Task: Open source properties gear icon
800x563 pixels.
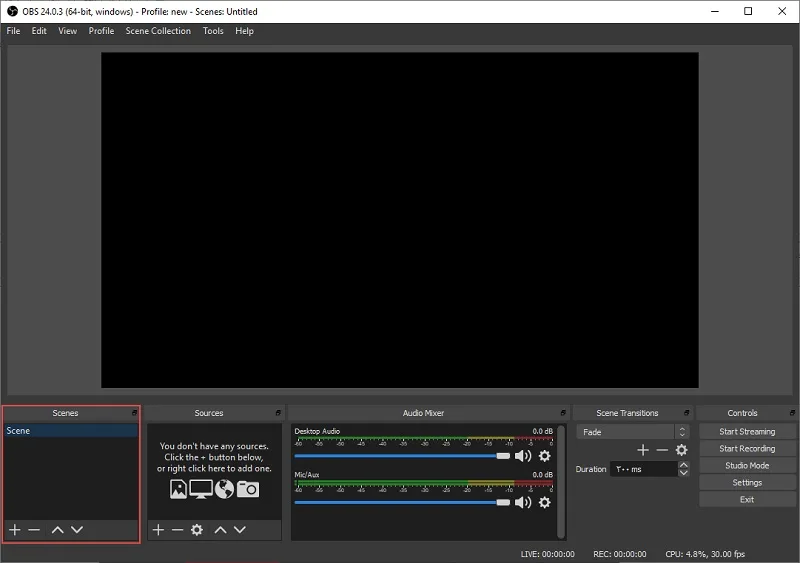Action: [x=197, y=530]
